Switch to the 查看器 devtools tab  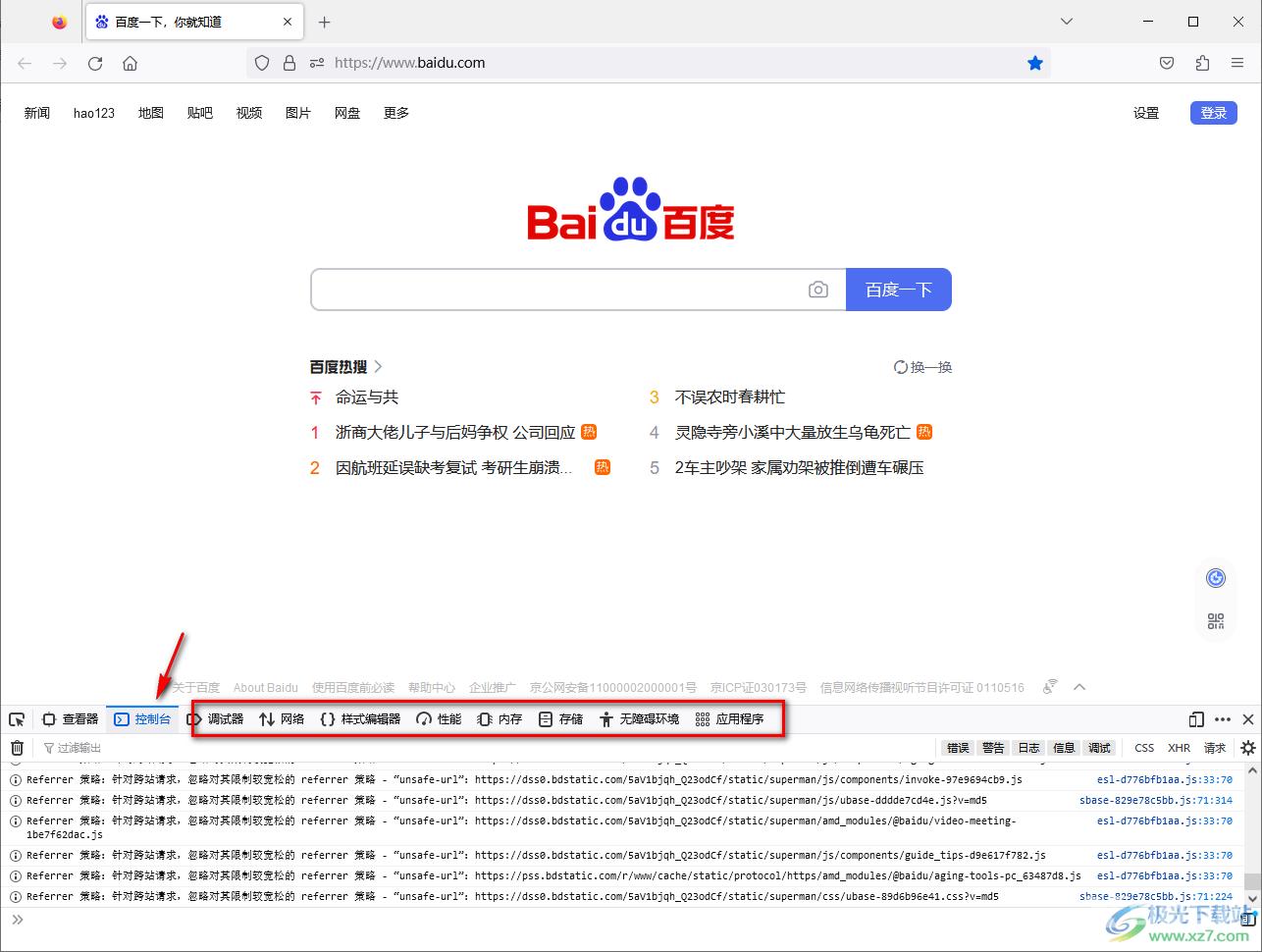71,719
